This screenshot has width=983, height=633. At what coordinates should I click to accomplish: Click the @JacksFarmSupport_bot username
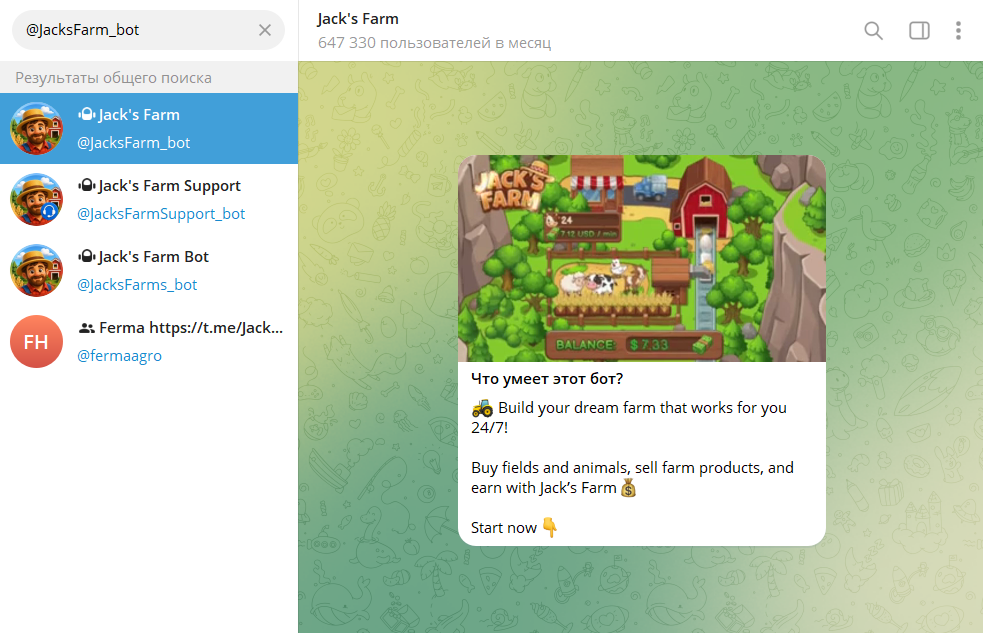coord(160,214)
